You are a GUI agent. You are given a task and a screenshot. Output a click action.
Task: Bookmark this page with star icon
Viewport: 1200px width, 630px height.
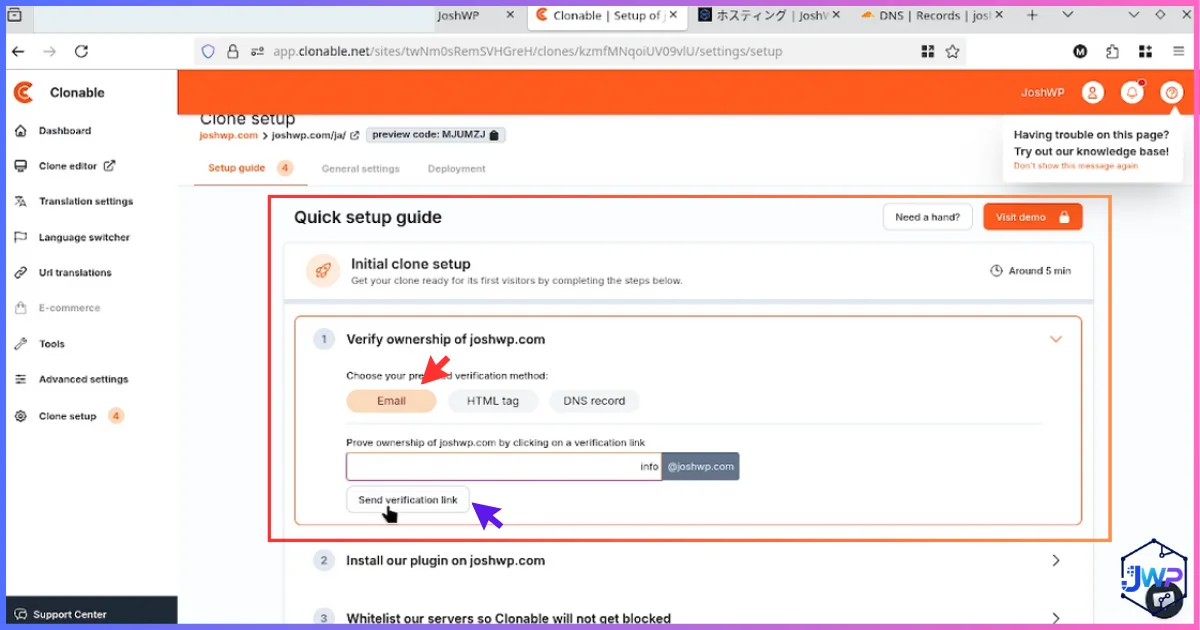click(x=953, y=51)
